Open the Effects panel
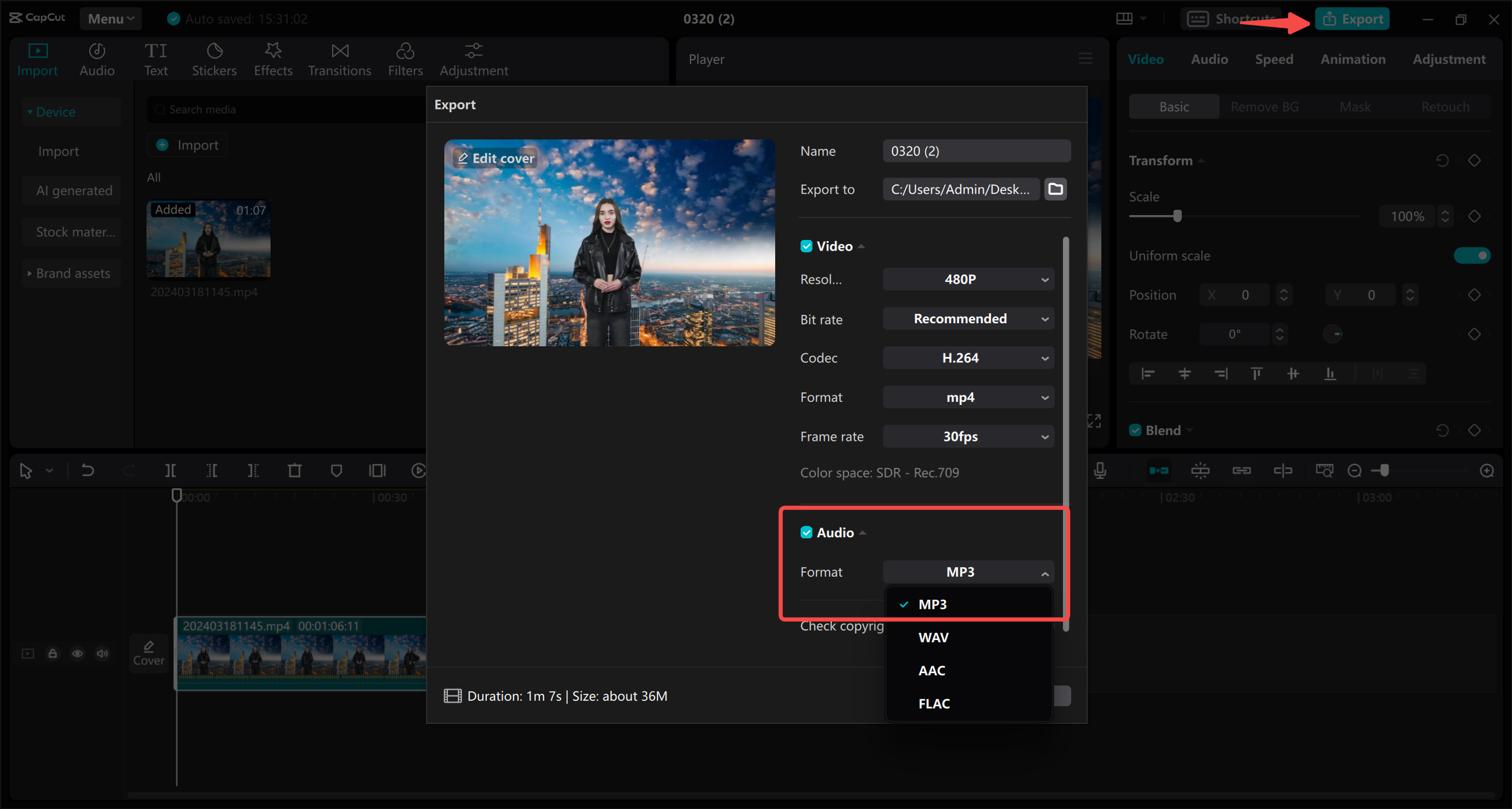 [273, 59]
